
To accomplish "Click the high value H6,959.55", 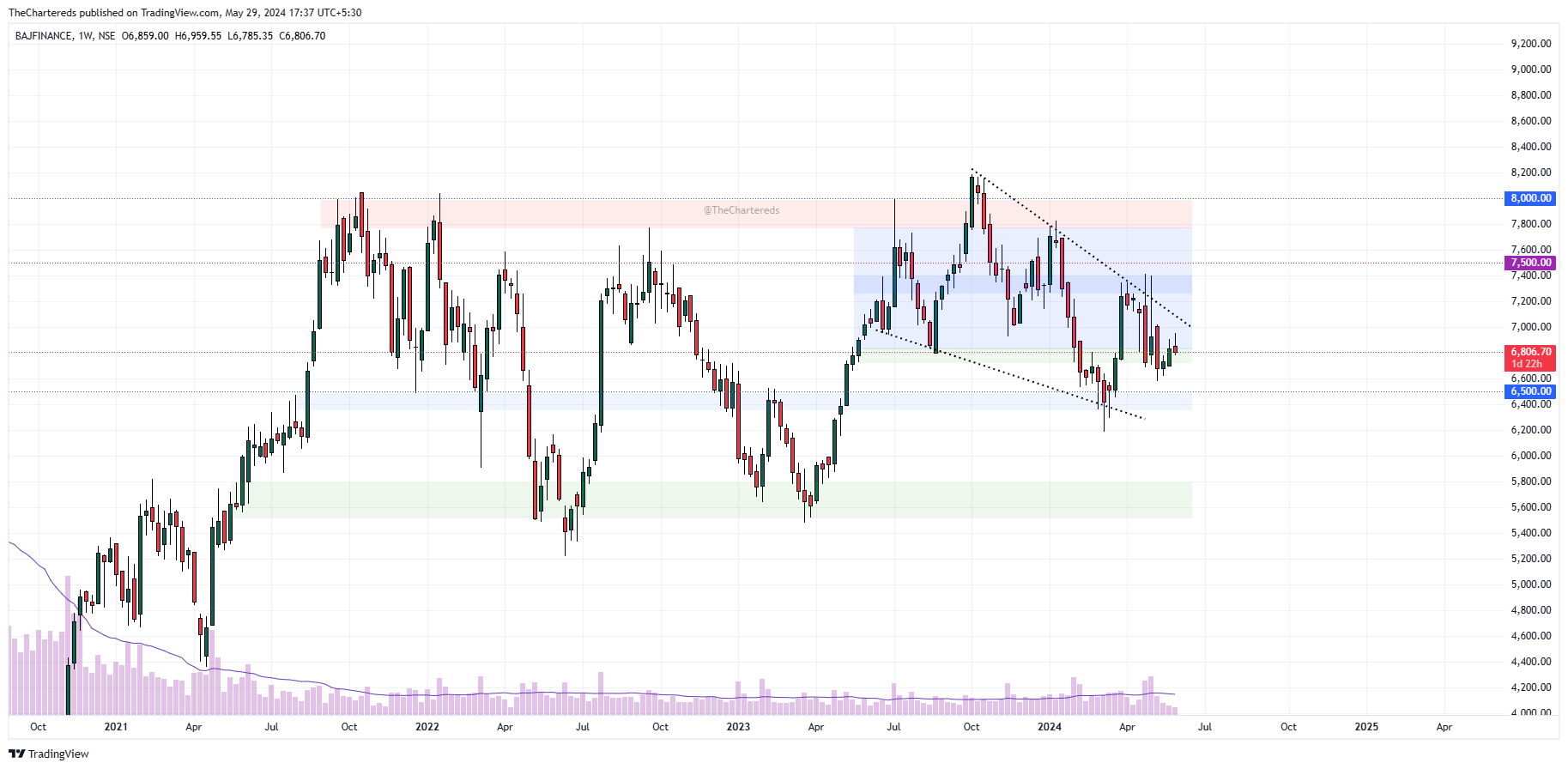I will click(197, 36).
